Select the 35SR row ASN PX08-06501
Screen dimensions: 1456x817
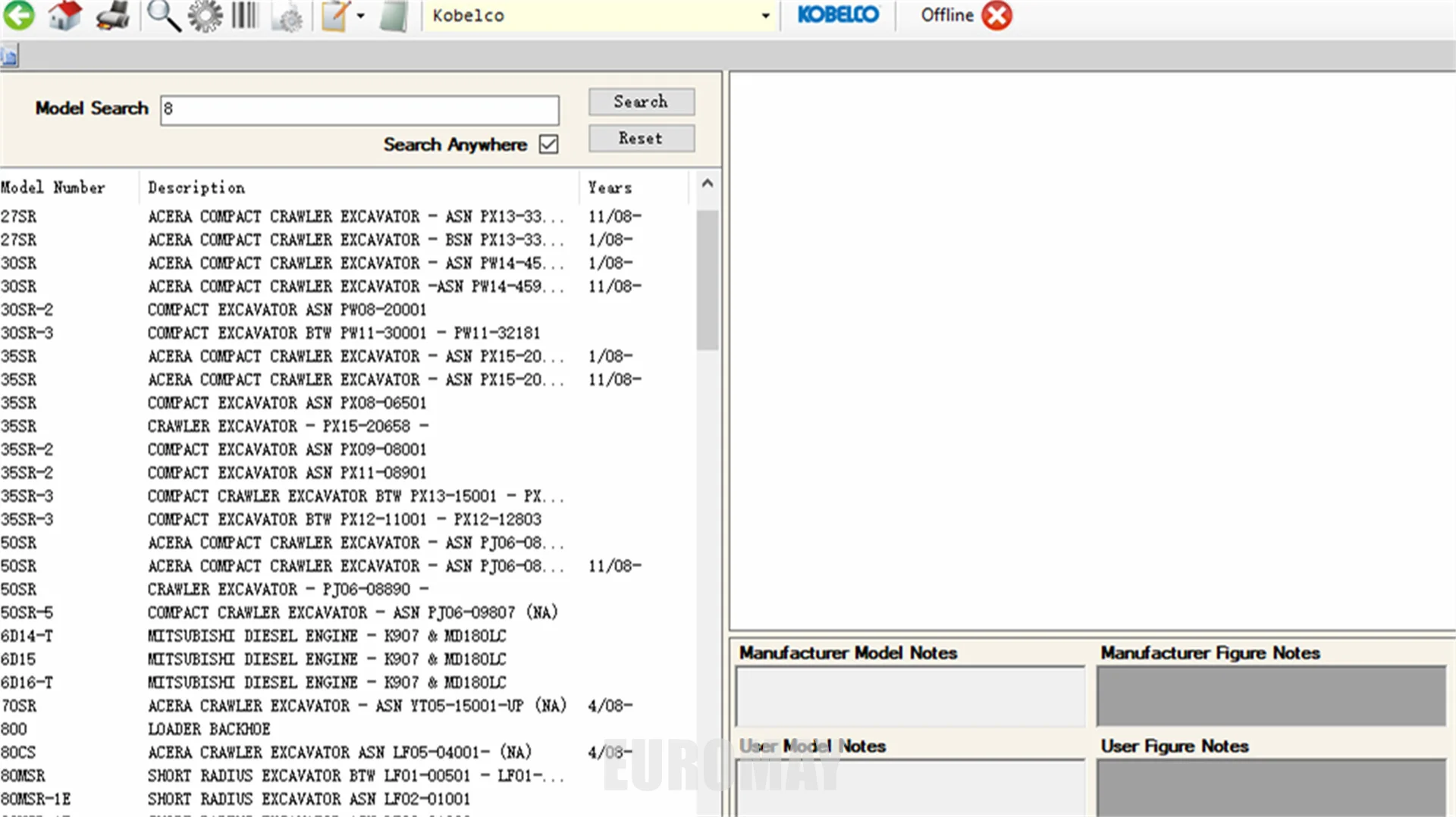347,402
